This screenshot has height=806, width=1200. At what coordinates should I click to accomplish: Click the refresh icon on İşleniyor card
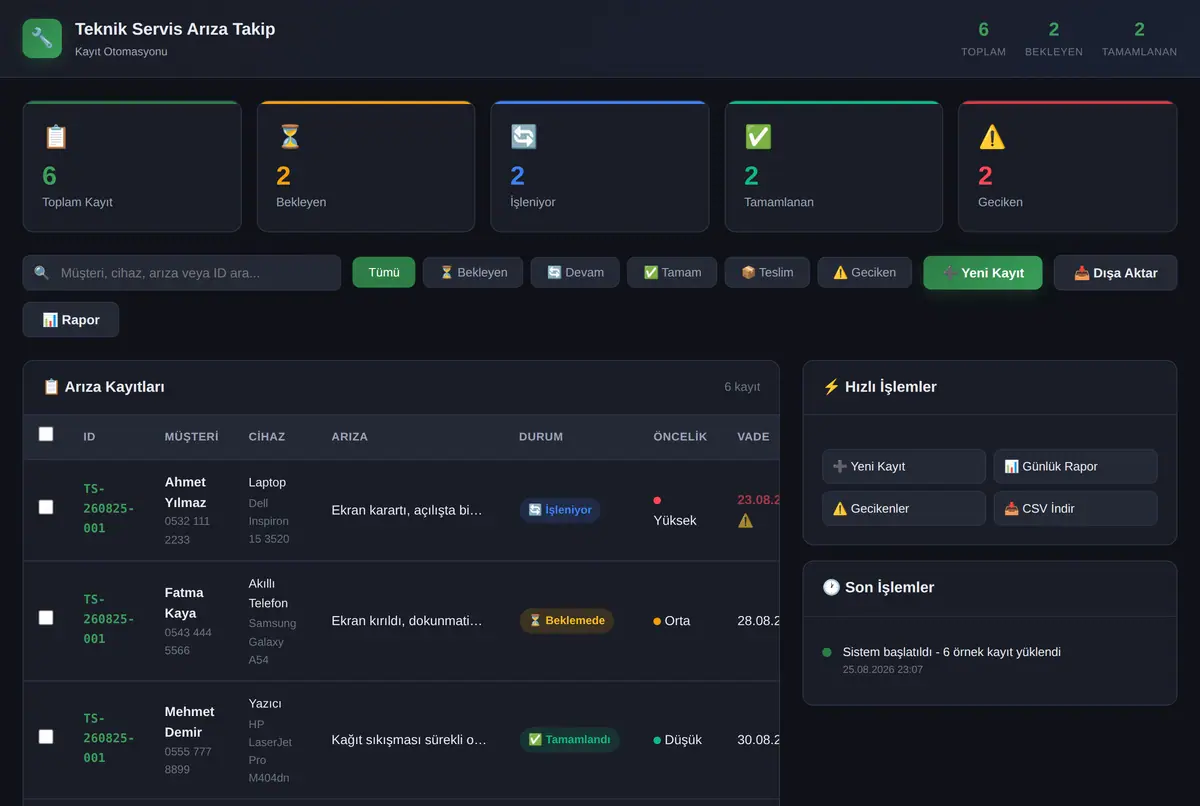click(524, 137)
